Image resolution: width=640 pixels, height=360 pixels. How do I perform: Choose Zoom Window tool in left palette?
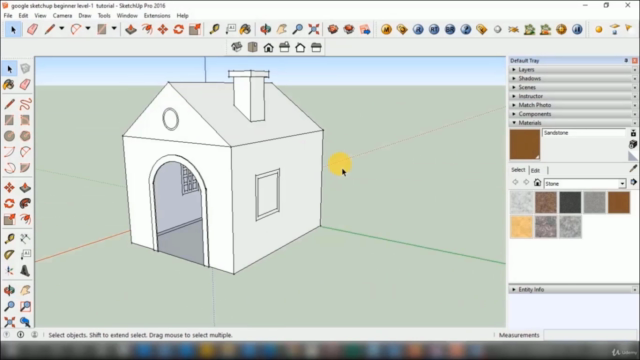(x=25, y=306)
